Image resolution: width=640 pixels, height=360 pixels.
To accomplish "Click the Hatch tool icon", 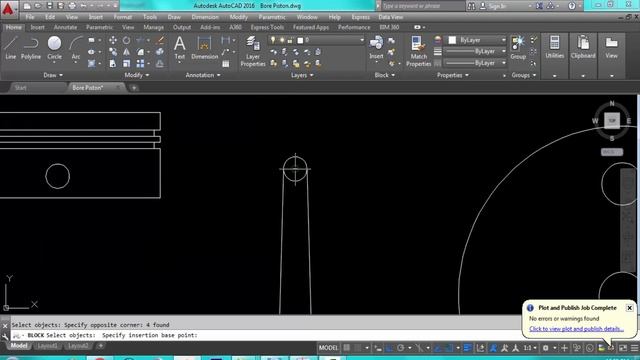I will pos(91,64).
